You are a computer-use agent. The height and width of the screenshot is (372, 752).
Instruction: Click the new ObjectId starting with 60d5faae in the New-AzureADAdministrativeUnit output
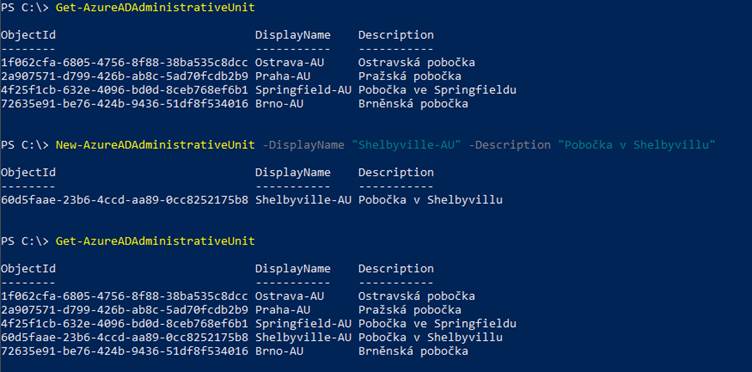pos(124,200)
